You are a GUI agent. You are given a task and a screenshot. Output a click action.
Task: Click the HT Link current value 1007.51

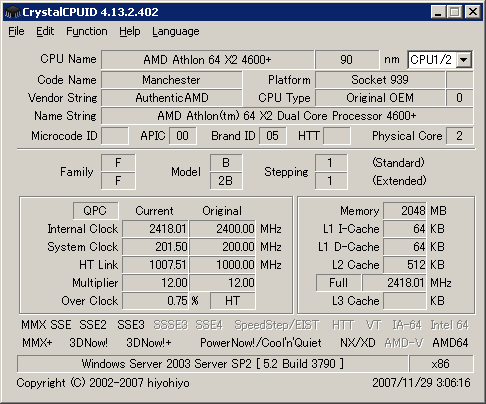155,265
